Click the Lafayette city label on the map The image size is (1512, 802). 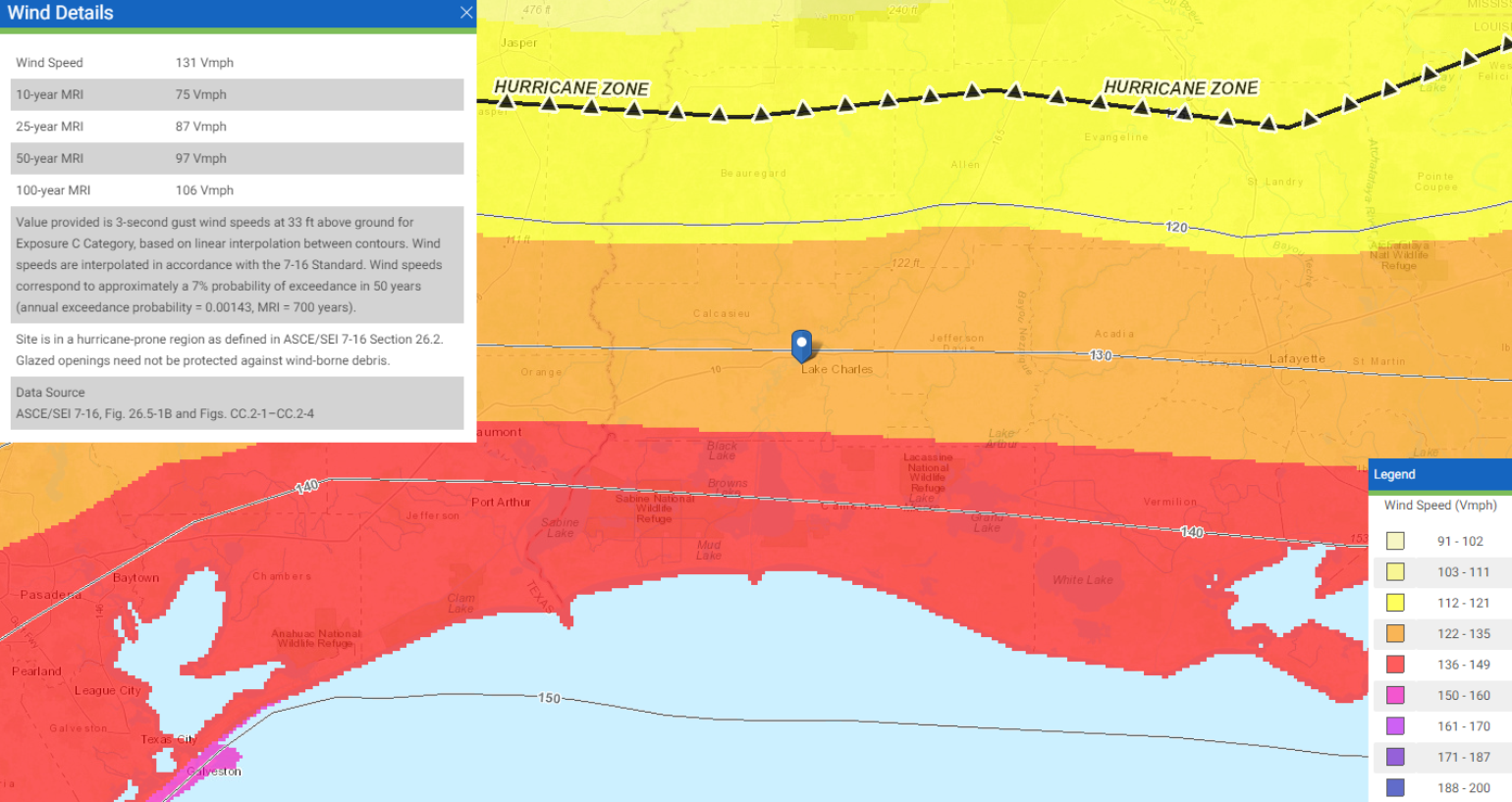tap(1297, 359)
